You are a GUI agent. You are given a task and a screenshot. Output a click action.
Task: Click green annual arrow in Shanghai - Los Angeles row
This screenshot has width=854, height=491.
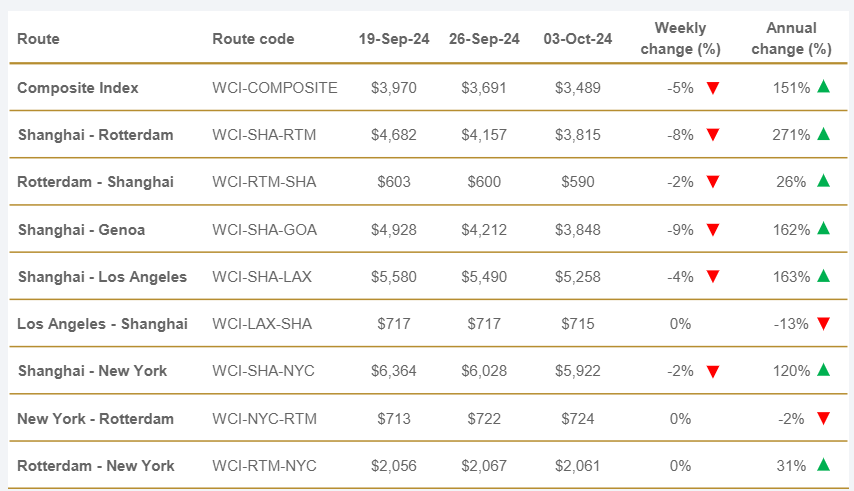point(823,276)
